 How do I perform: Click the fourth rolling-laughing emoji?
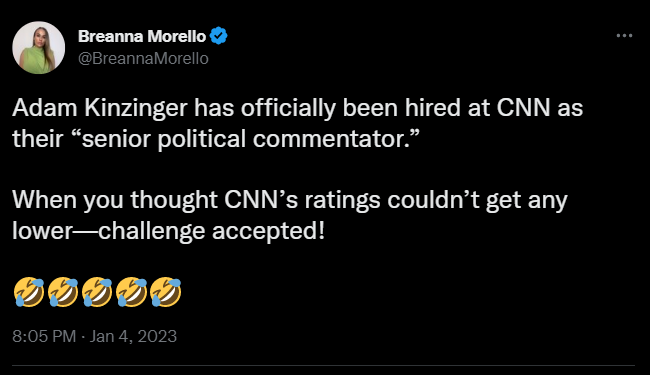131,292
